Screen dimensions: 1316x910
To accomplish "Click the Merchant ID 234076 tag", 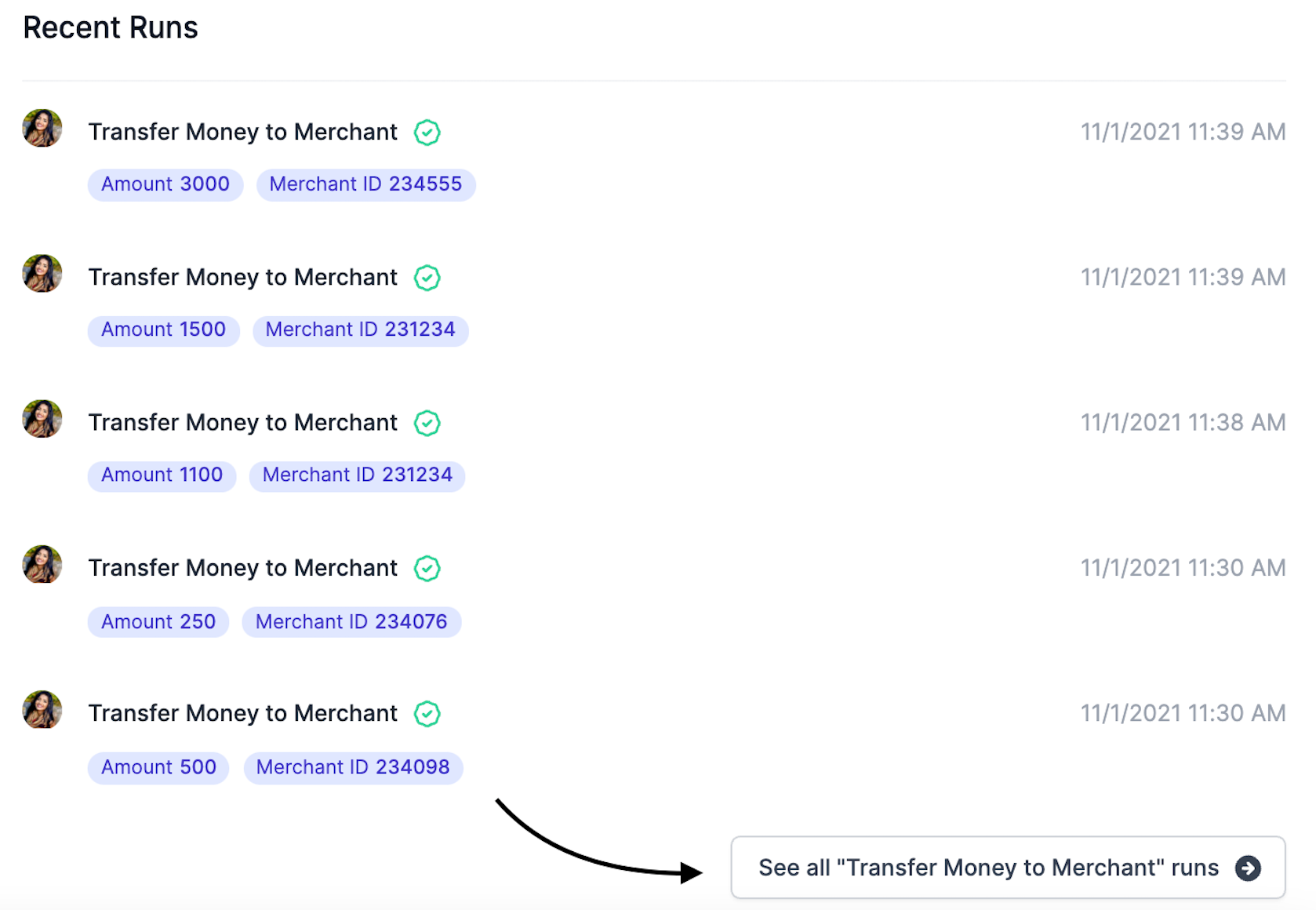I will pyautogui.click(x=351, y=621).
